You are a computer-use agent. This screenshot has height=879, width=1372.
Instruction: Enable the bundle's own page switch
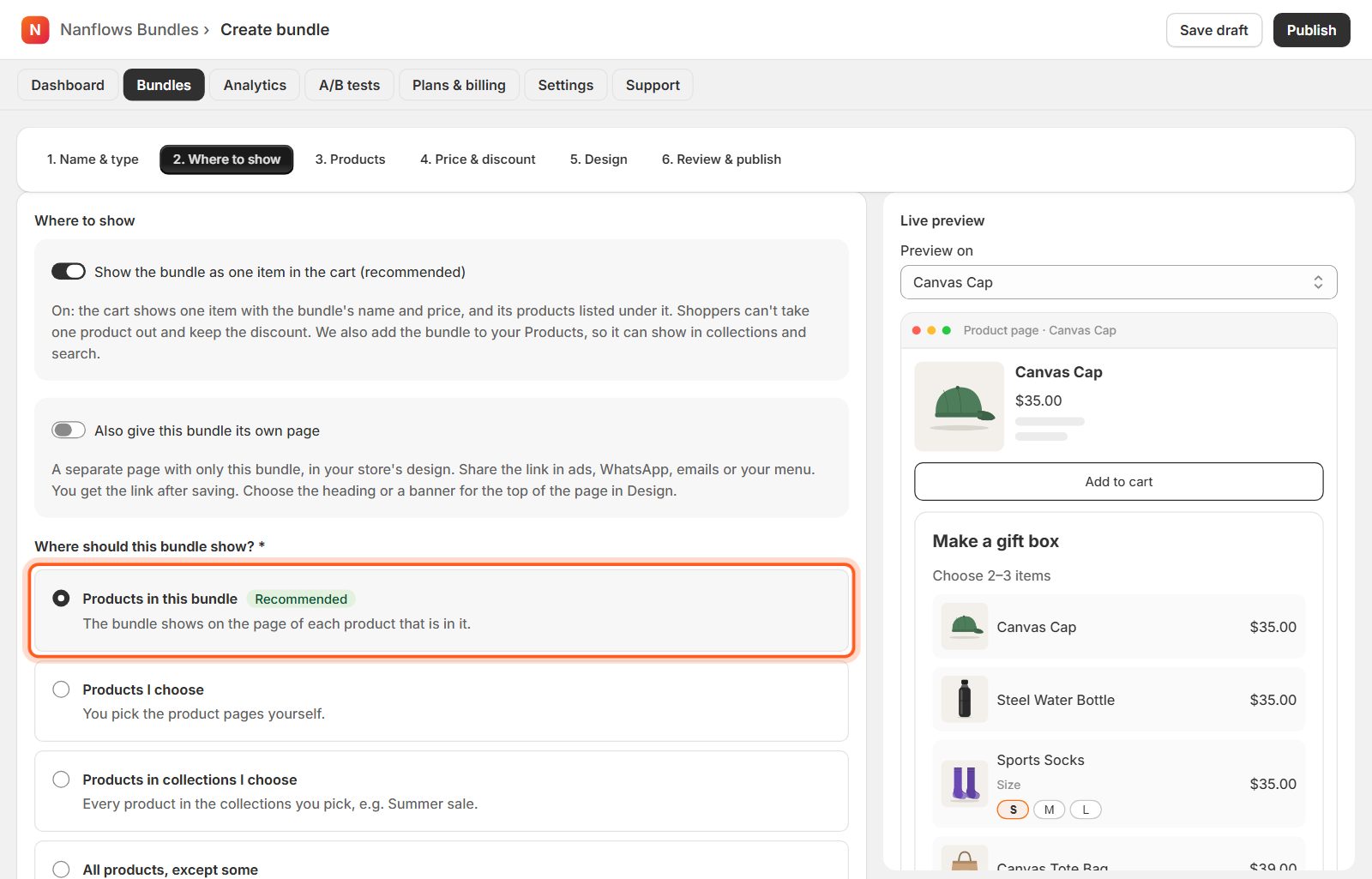69,430
